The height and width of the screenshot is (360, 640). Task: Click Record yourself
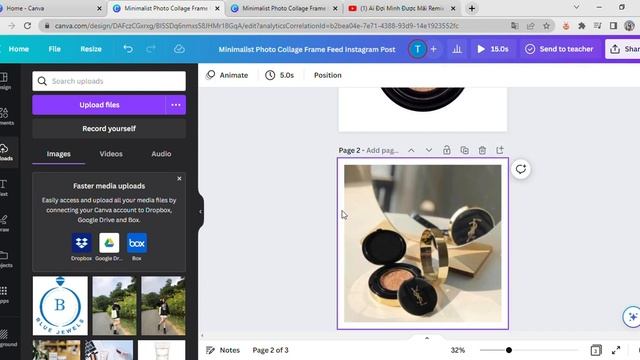(x=109, y=129)
